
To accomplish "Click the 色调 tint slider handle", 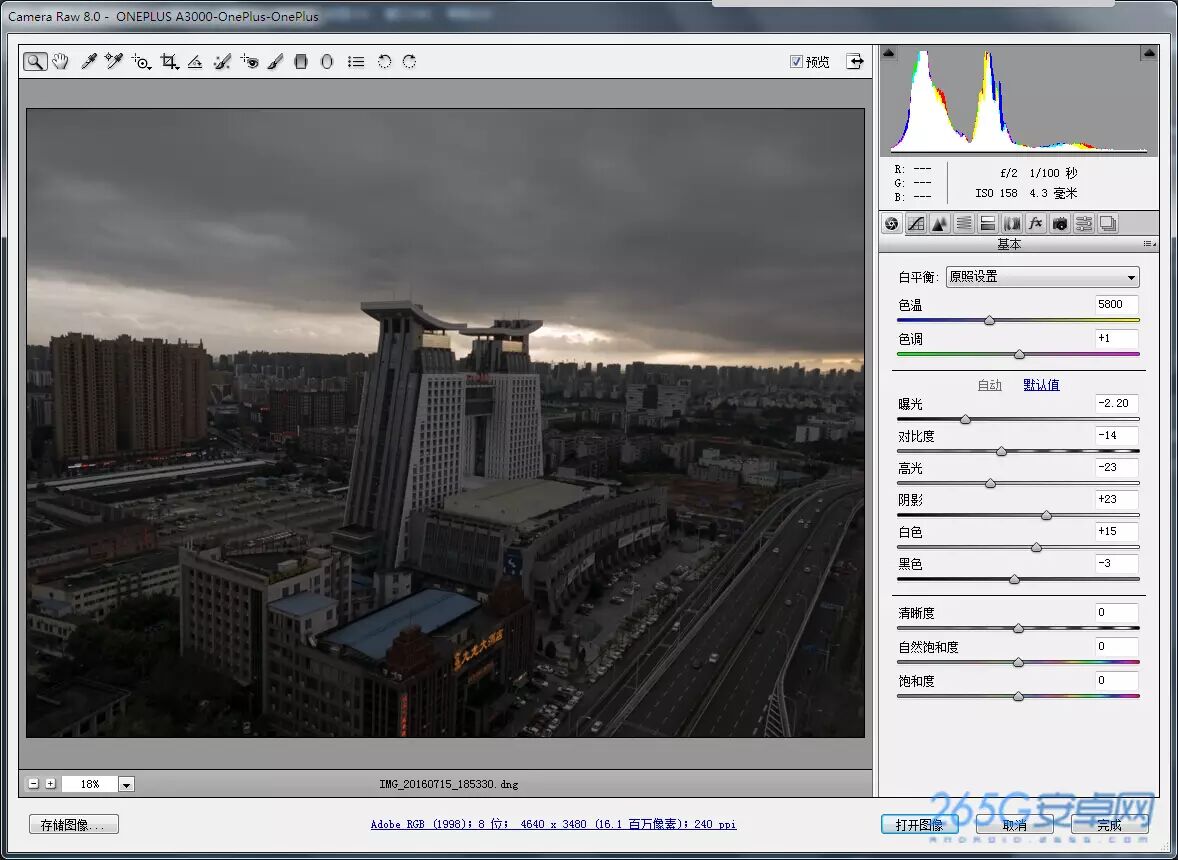I will click(1019, 354).
